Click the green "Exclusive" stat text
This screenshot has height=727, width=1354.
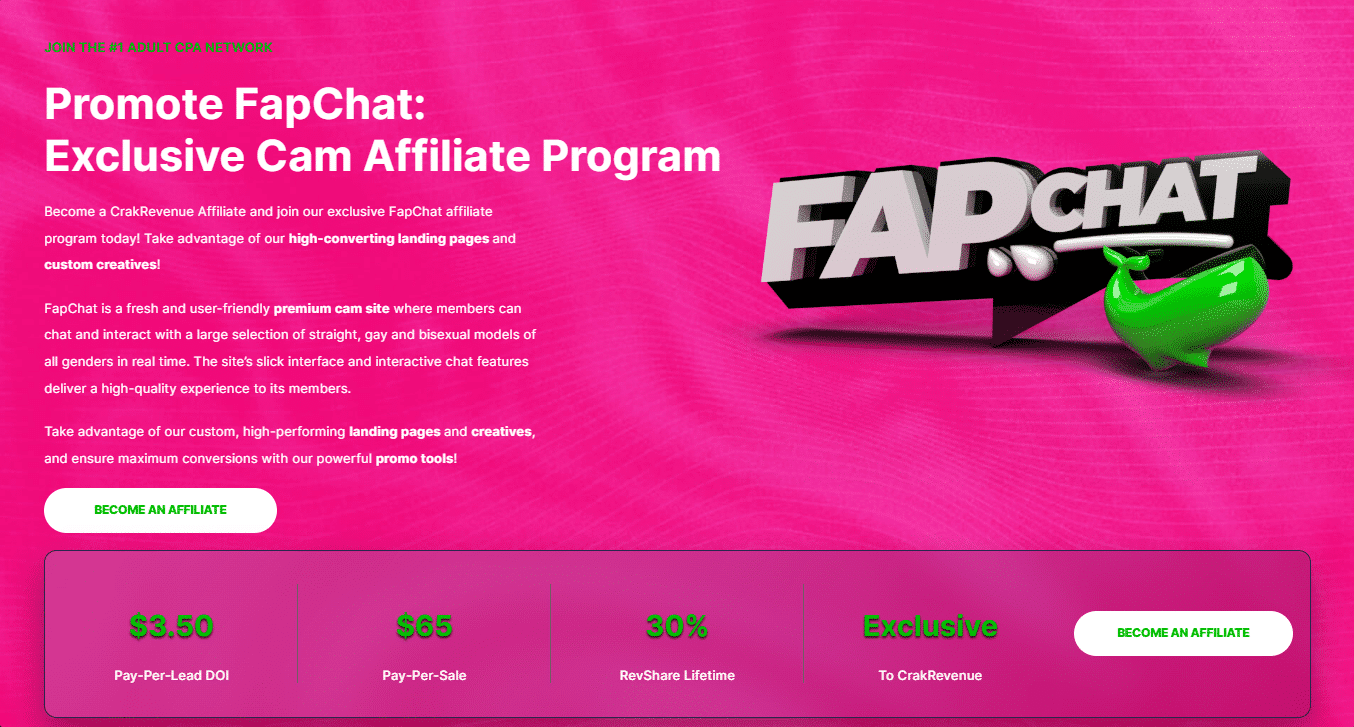(930, 627)
